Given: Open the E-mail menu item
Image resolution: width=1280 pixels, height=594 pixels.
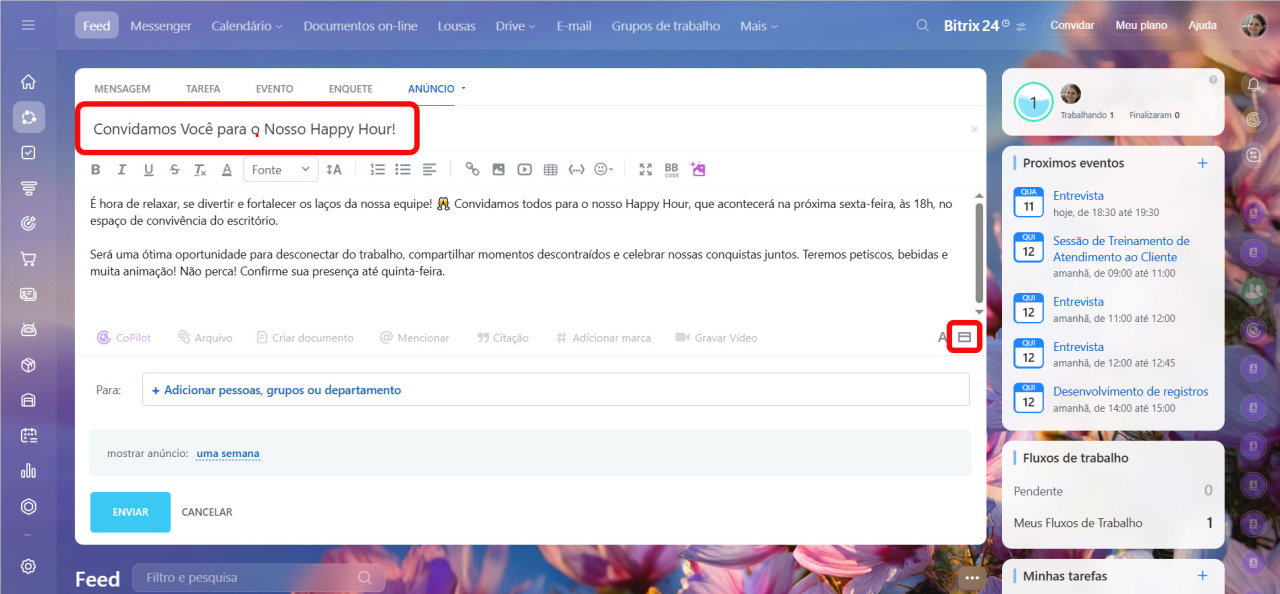Looking at the screenshot, I should [574, 26].
